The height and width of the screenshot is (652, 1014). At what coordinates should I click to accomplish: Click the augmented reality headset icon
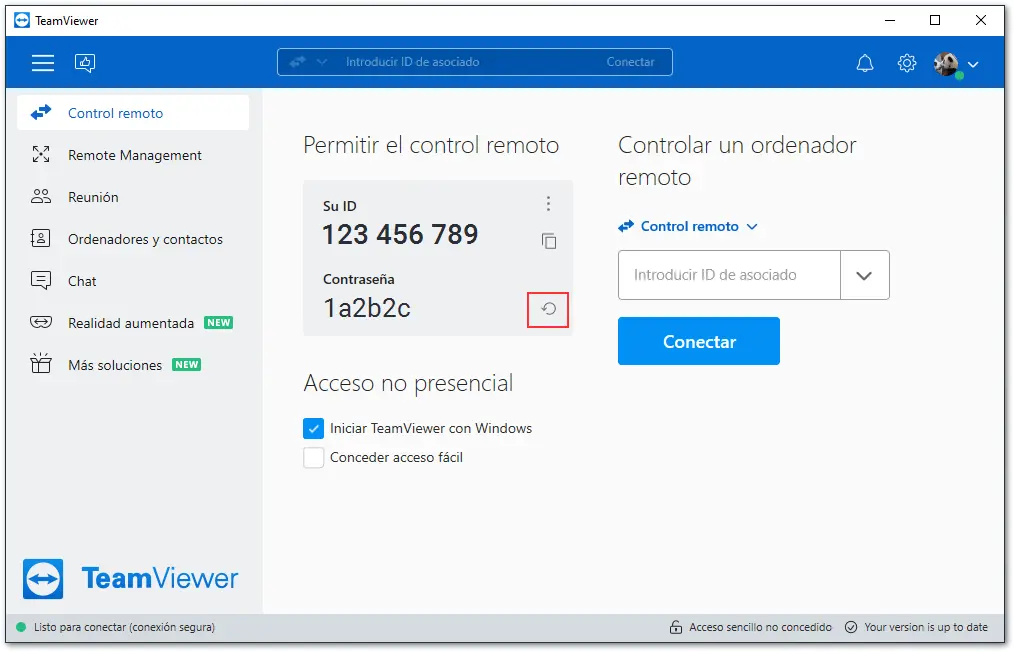click(41, 321)
